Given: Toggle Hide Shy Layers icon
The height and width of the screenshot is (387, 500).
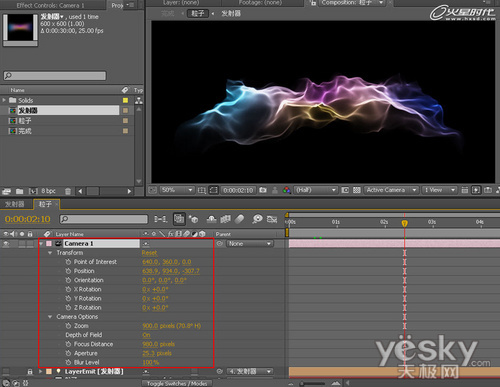Looking at the screenshot, I should pyautogui.click(x=211, y=219).
